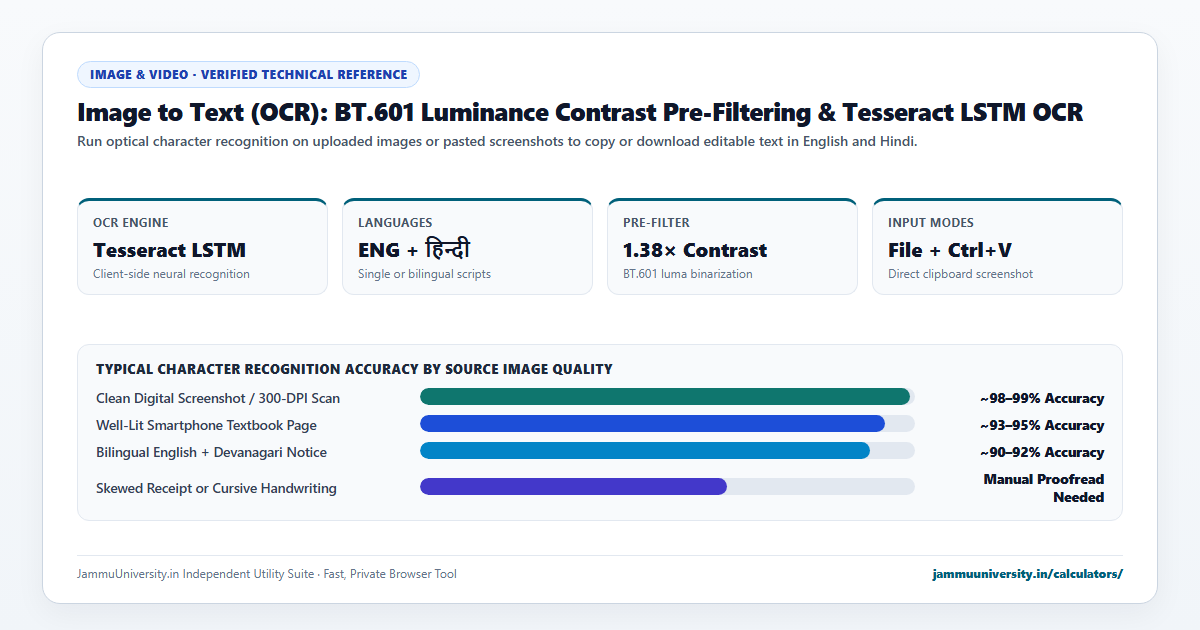Click "Single or bilingual scripts" caption
This screenshot has width=1200, height=630.
(x=424, y=274)
